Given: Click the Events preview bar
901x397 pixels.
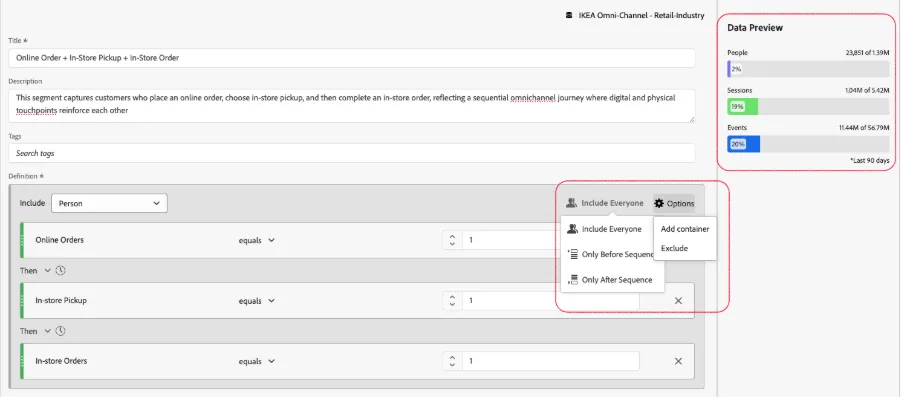Looking at the screenshot, I should pyautogui.click(x=808, y=144).
